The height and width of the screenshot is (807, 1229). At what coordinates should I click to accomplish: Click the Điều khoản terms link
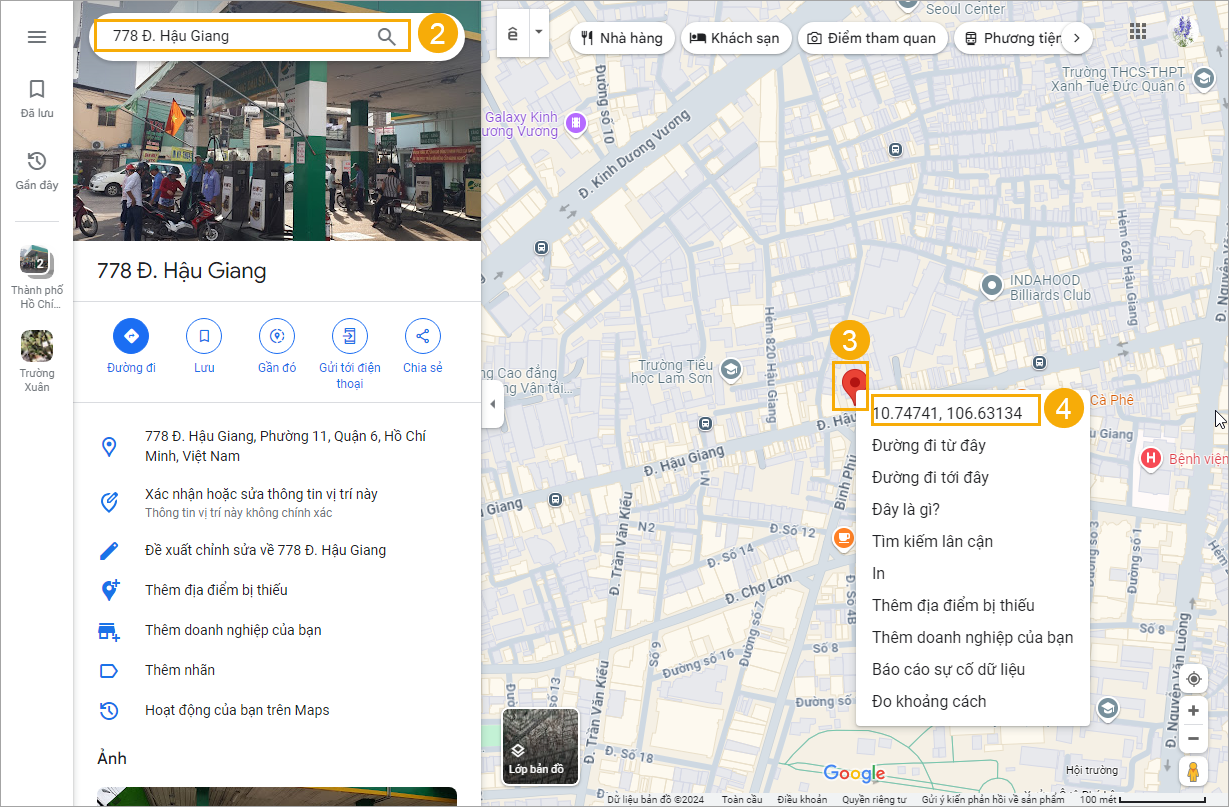[x=802, y=800]
